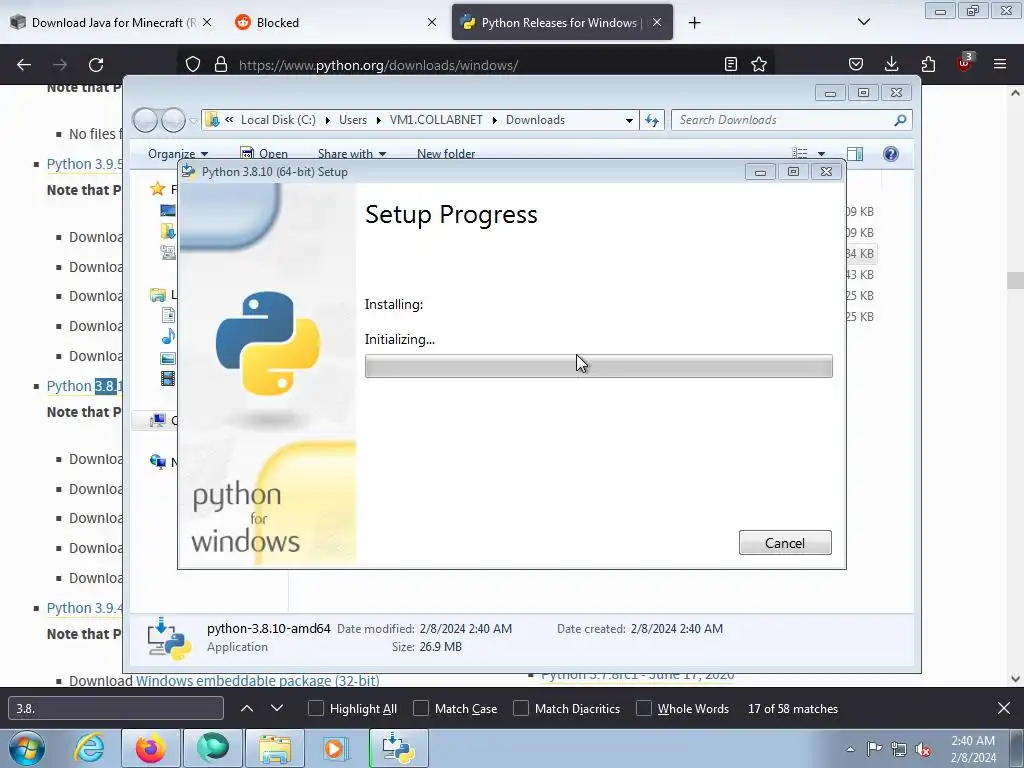Click Users breadcrumb segment

point(353,120)
